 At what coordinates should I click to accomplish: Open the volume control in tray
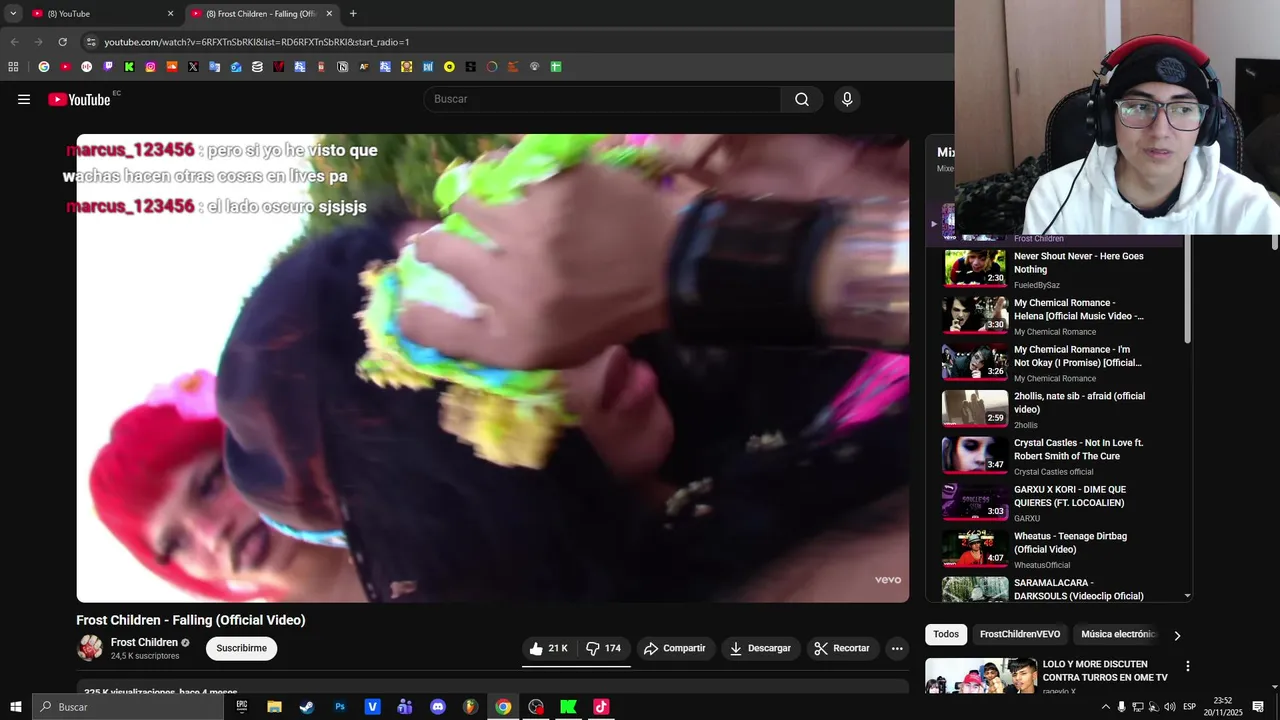point(1169,707)
